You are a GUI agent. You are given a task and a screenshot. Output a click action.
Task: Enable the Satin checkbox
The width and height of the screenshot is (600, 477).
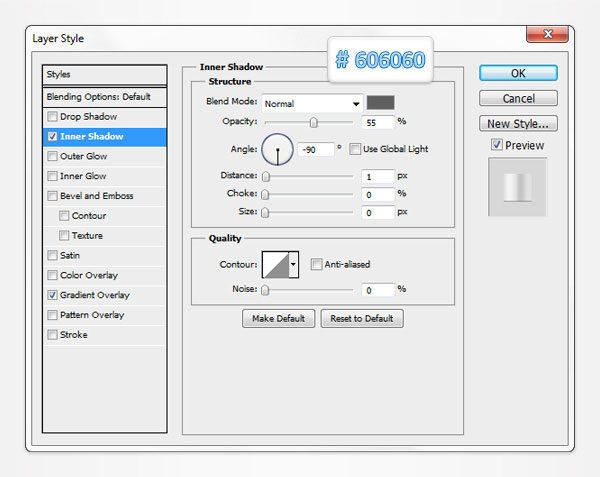coord(52,255)
